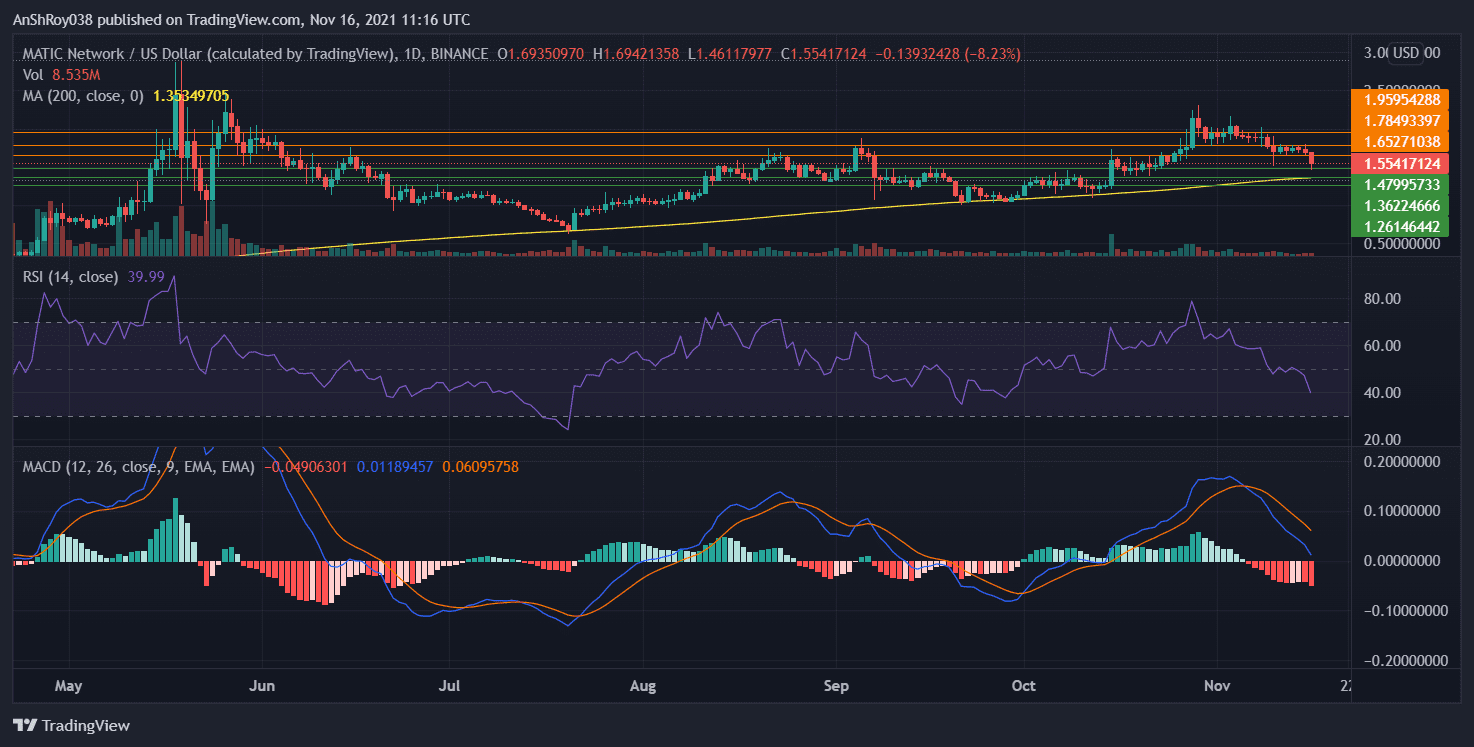Click the AnShRoy038 username
Image resolution: width=1474 pixels, height=747 pixels.
(x=55, y=19)
